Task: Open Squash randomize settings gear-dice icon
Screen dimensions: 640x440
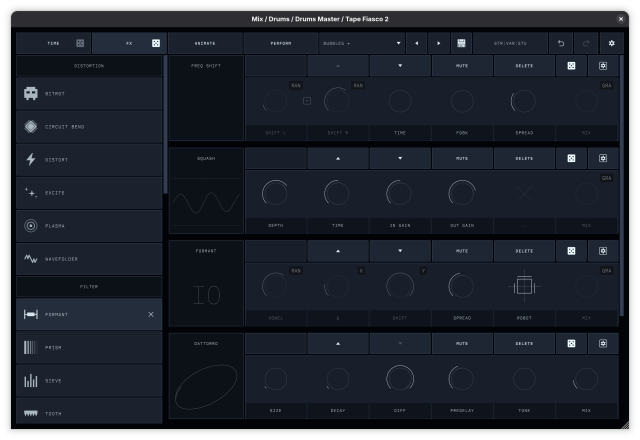Action: [x=603, y=158]
